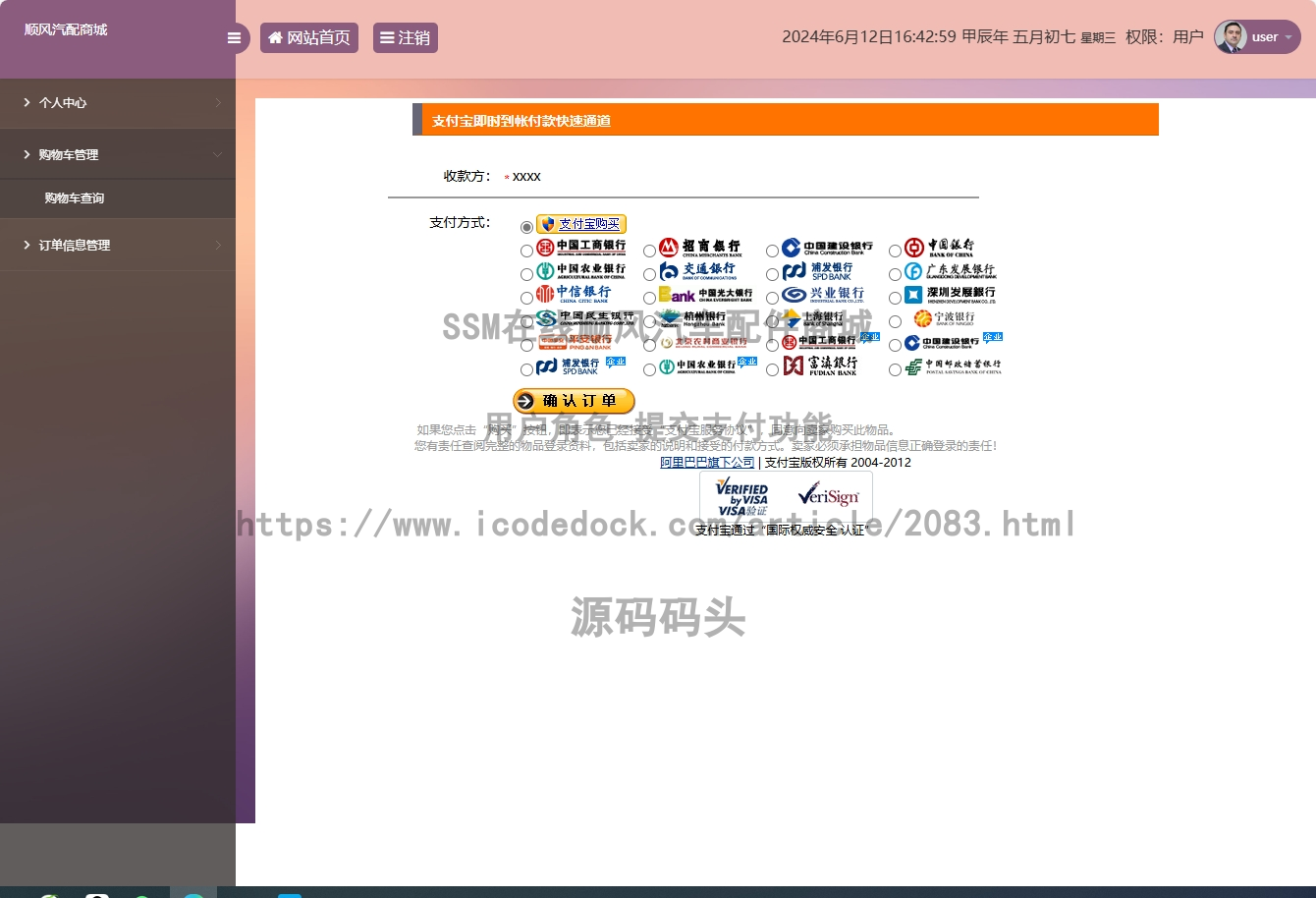Viewport: 1316px width, 898px height.
Task: Collapse the 购物车管理 down arrow
Action: [x=218, y=154]
